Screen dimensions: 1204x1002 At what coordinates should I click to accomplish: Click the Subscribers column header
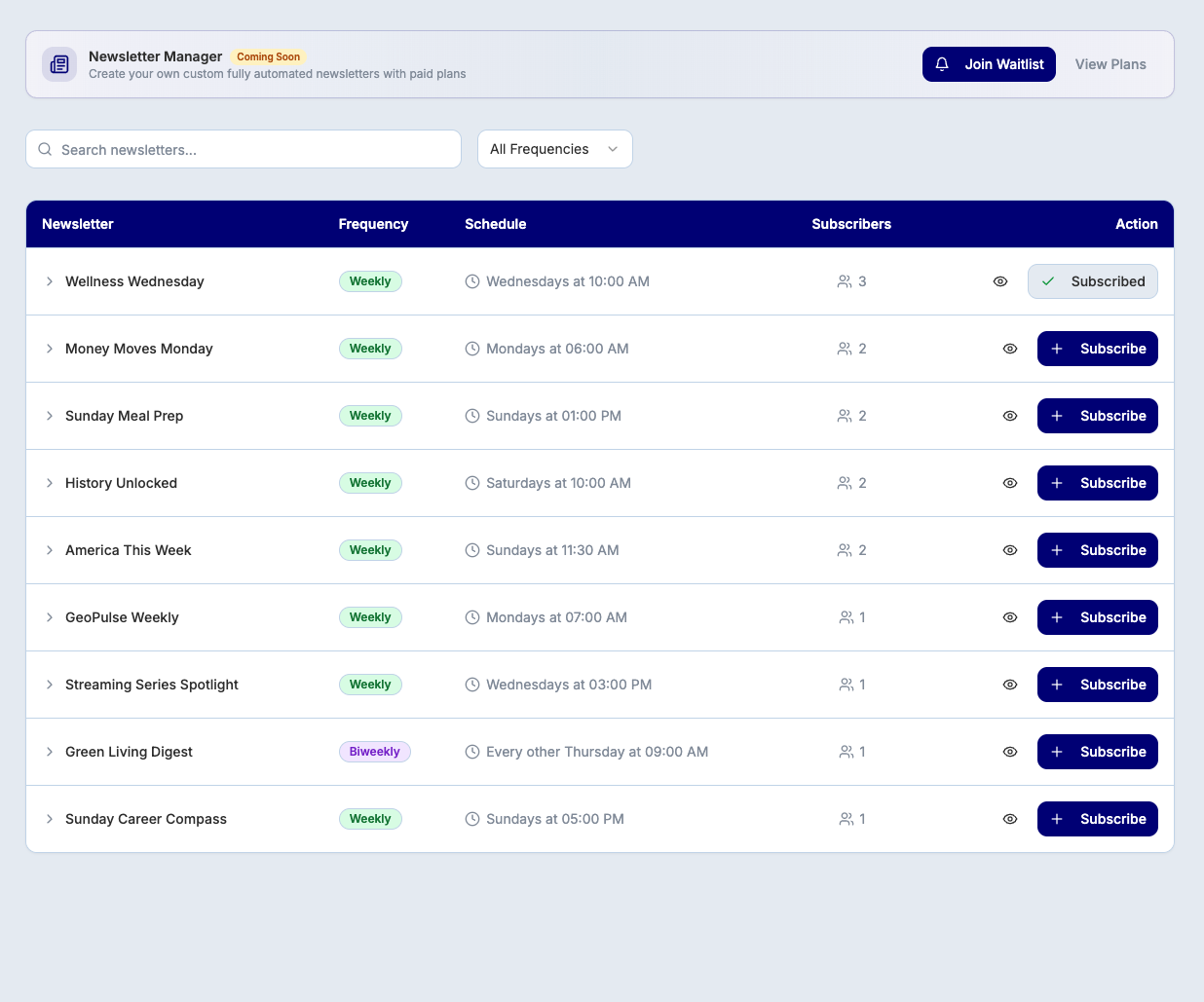click(x=851, y=224)
